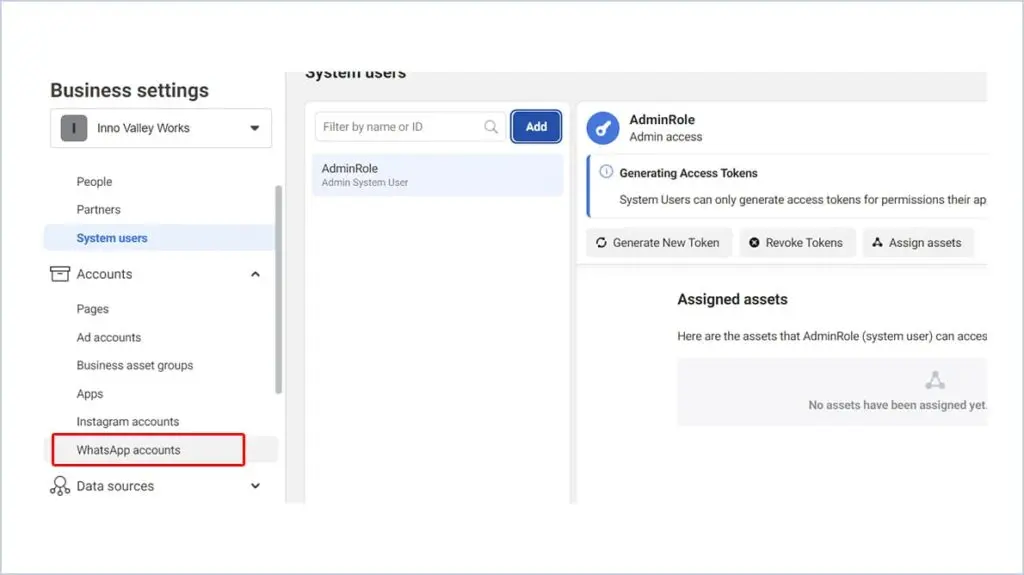Open Apps under Accounts
The height and width of the screenshot is (575, 1024).
coord(89,394)
